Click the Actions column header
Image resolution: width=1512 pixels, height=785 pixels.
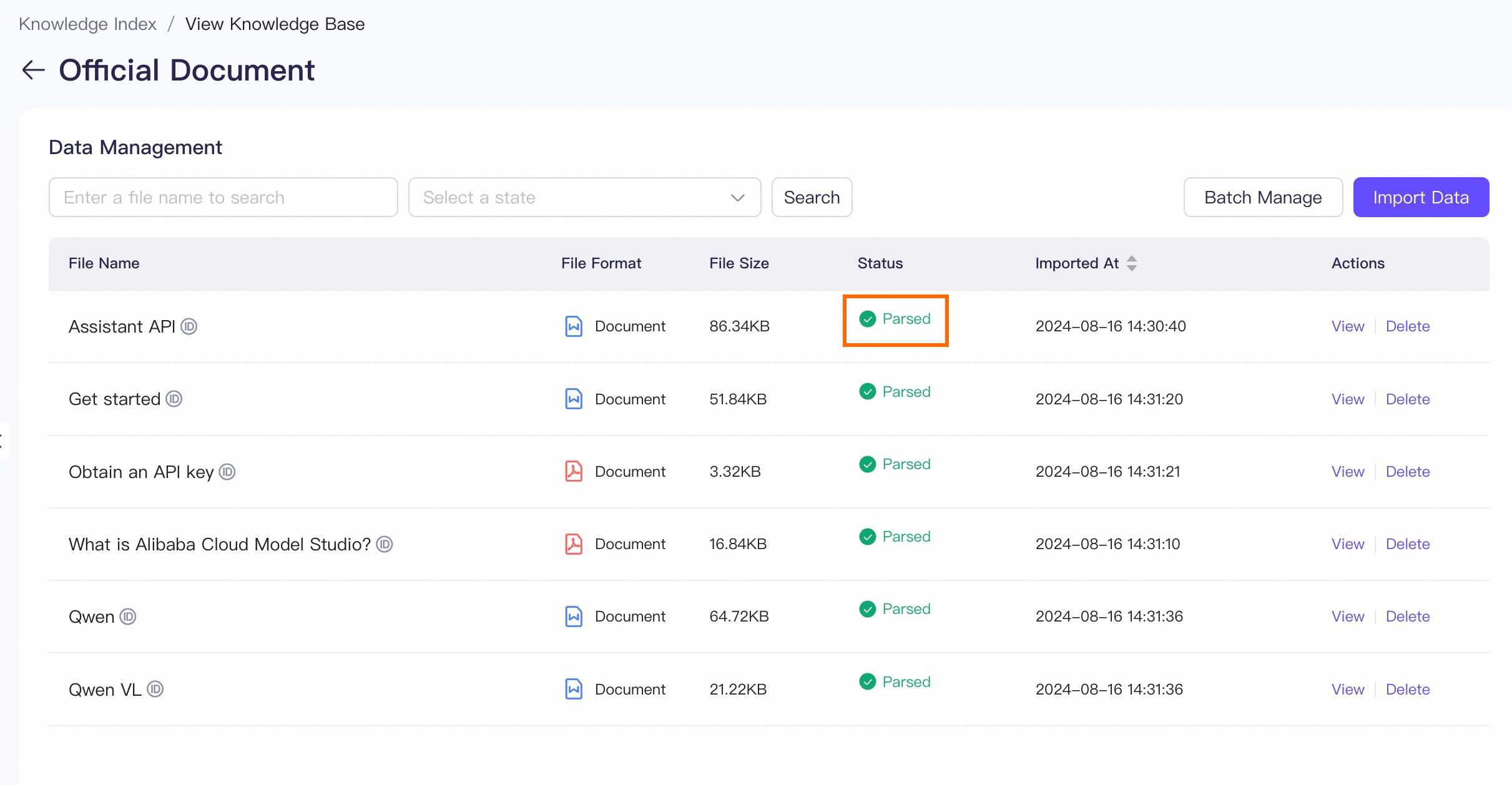pos(1358,263)
